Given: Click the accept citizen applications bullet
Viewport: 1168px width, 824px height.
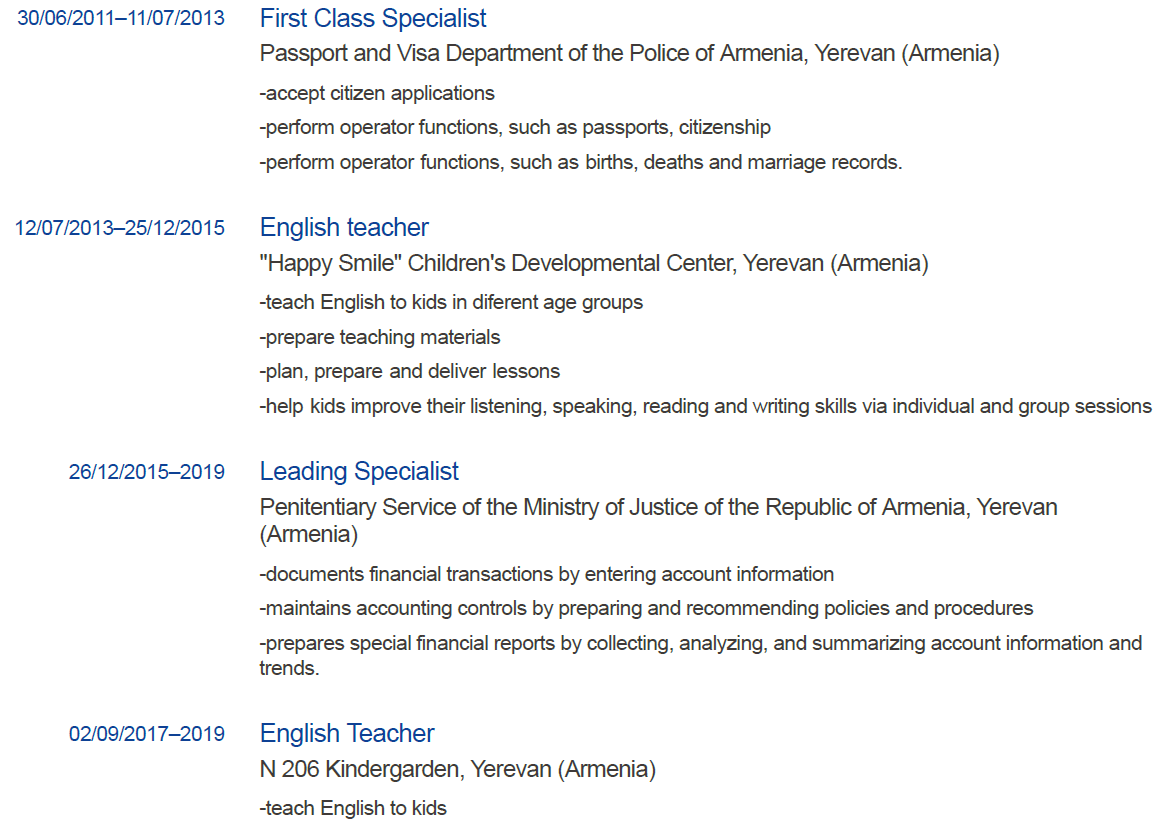Looking at the screenshot, I should [x=377, y=93].
